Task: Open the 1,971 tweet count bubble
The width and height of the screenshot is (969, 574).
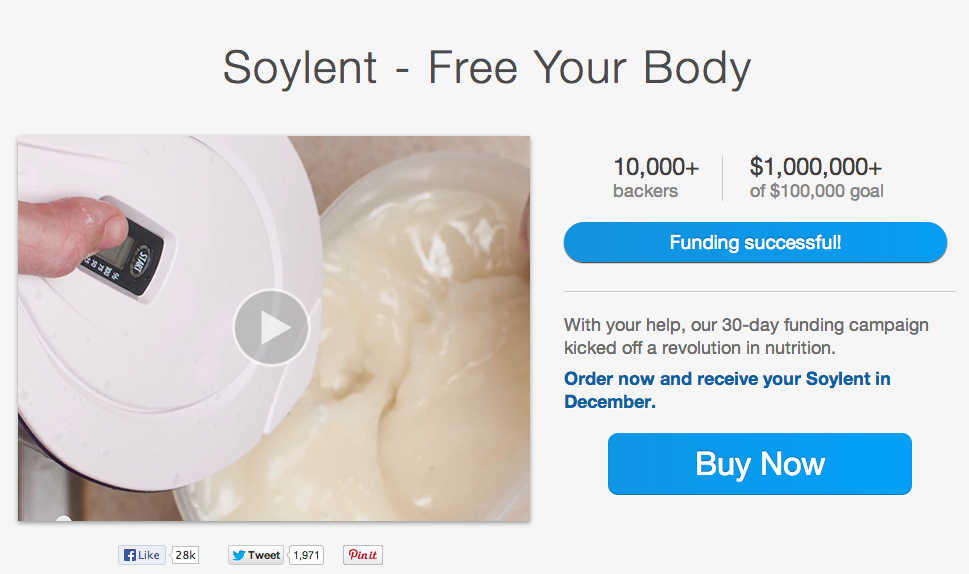Action: (x=308, y=555)
